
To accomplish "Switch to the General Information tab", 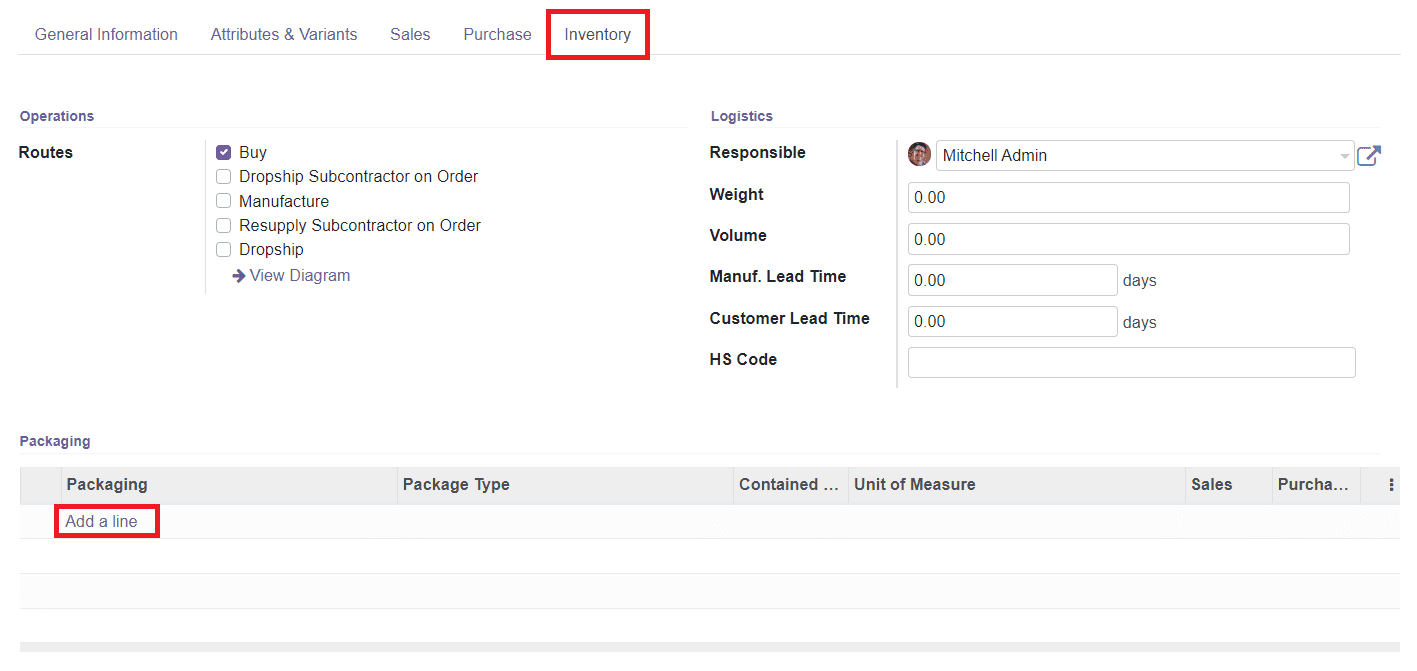I will point(106,33).
